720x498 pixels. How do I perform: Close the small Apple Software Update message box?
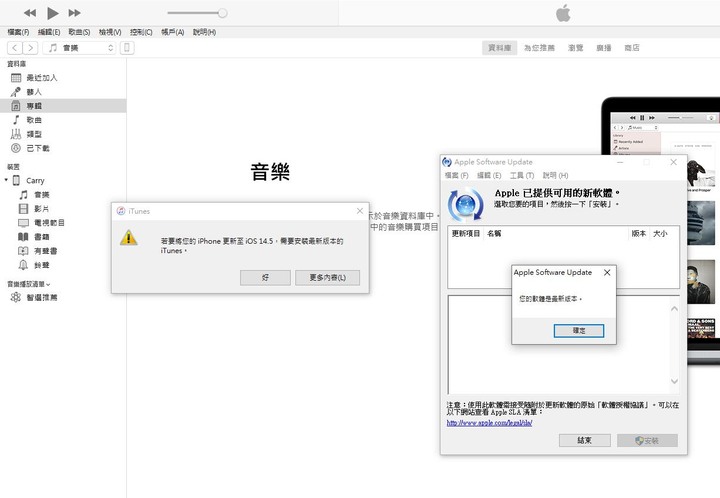pyautogui.click(x=607, y=273)
